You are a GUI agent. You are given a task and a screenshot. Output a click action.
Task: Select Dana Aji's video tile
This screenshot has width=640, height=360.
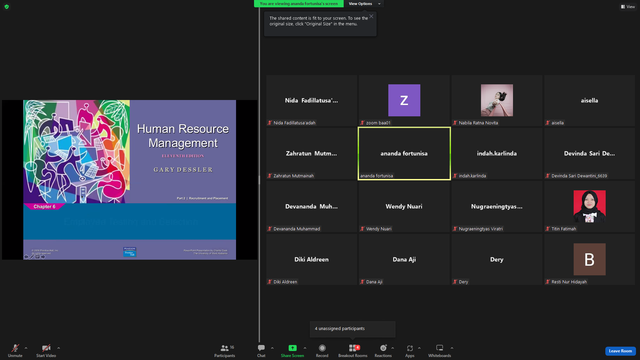pos(404,260)
